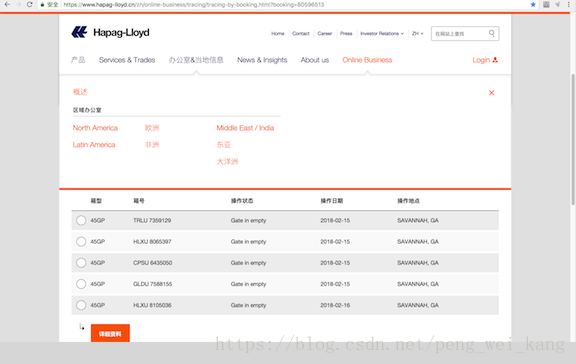Image resolution: width=576 pixels, height=364 pixels.
Task: Open 非洲 regional office link
Action: pos(152,145)
